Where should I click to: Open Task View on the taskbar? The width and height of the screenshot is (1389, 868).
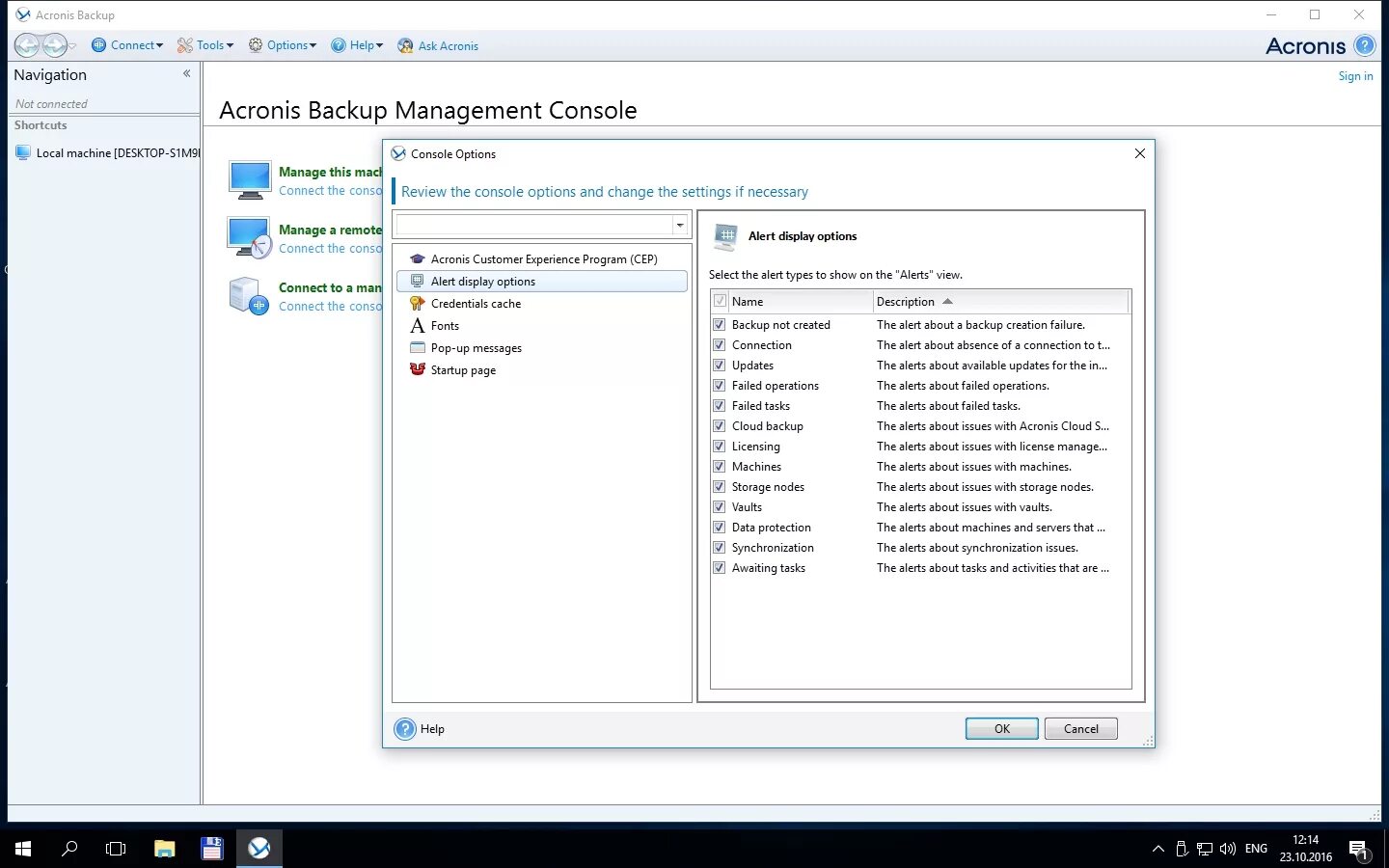[x=116, y=849]
